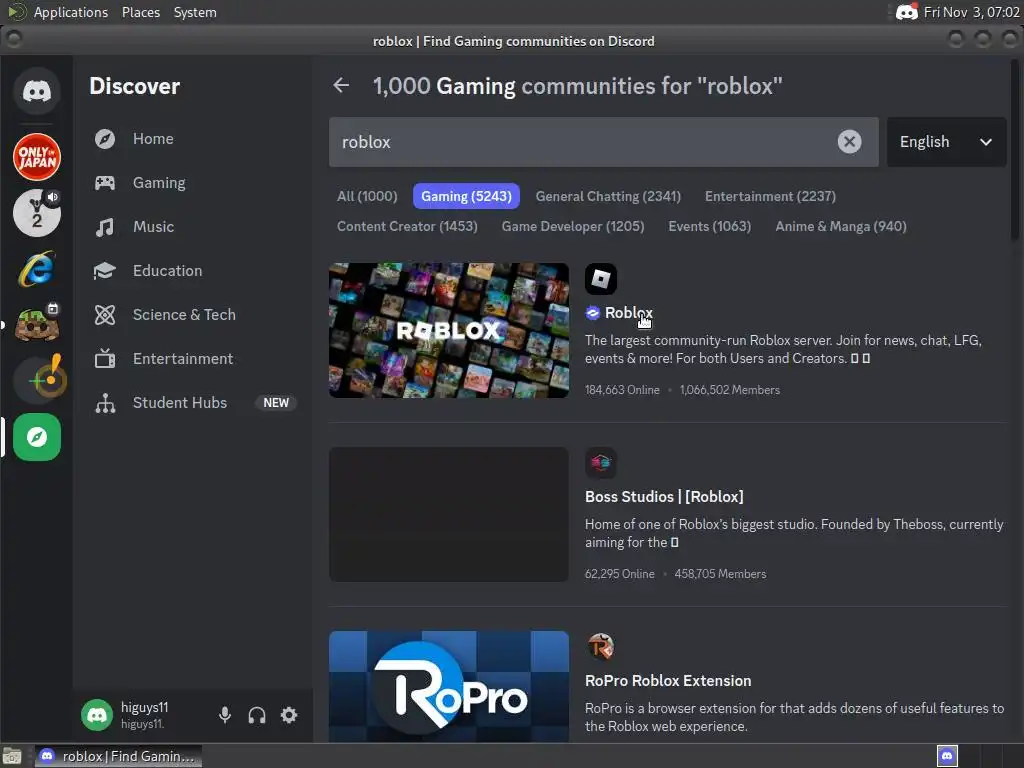Click the date and time clock
The width and height of the screenshot is (1024, 768).
coord(971,12)
